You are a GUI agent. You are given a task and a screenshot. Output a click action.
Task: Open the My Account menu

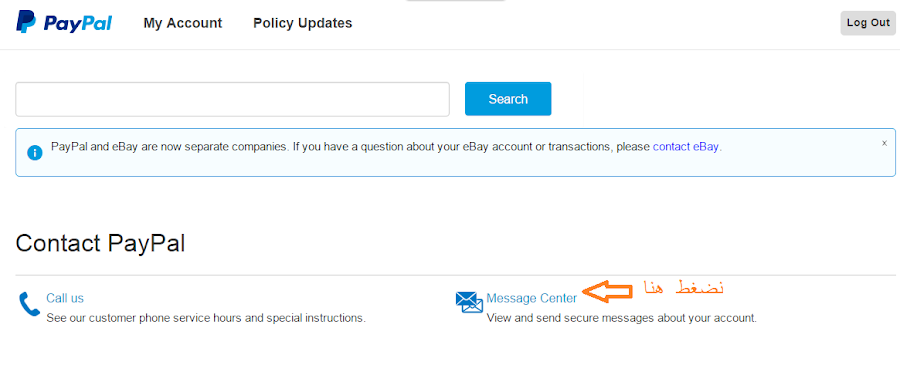tap(183, 23)
